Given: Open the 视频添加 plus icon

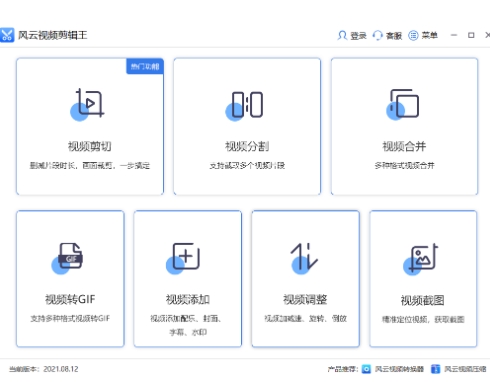Looking at the screenshot, I should pos(183,258).
